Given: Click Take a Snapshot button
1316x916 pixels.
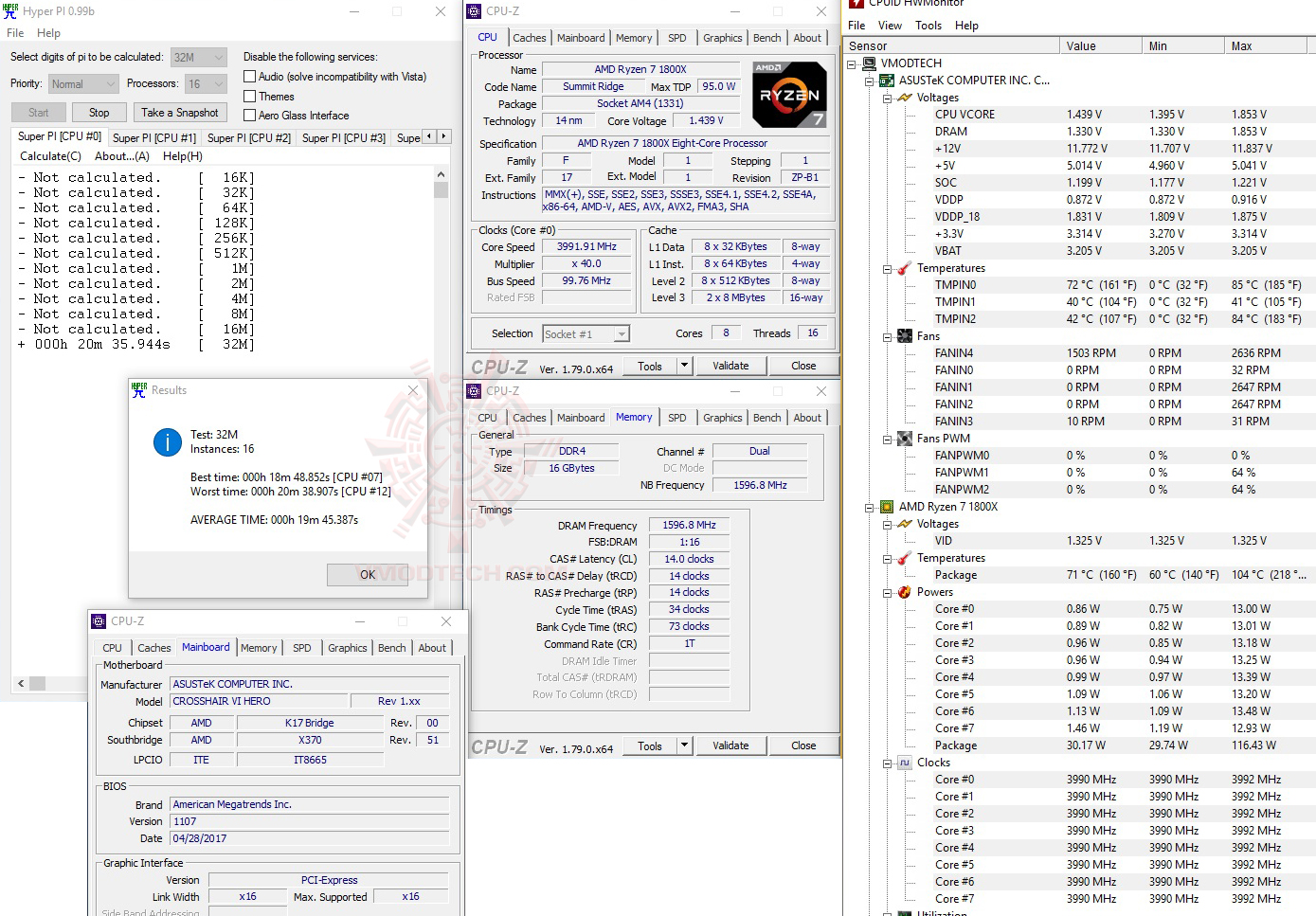Looking at the screenshot, I should [180, 113].
